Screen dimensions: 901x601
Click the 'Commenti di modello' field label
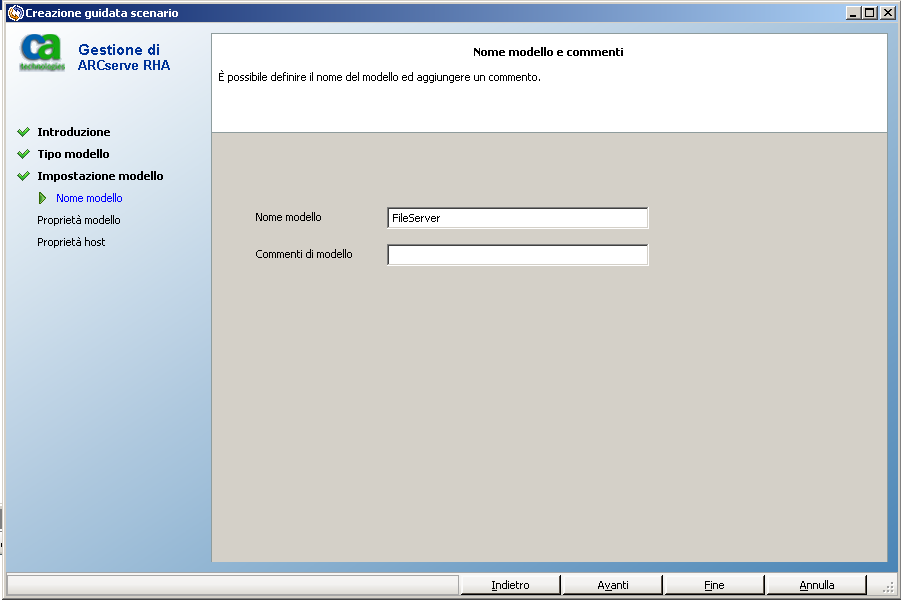(x=304, y=254)
